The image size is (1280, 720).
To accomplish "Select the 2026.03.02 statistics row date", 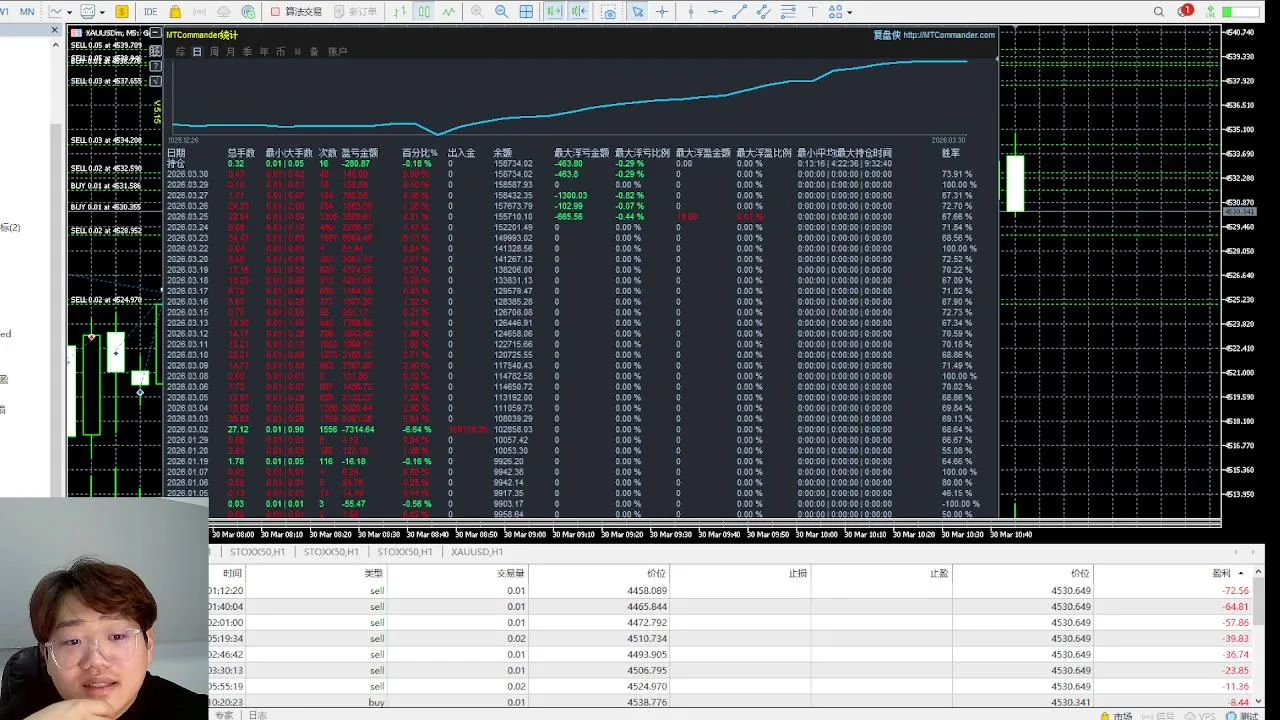I will (x=187, y=429).
